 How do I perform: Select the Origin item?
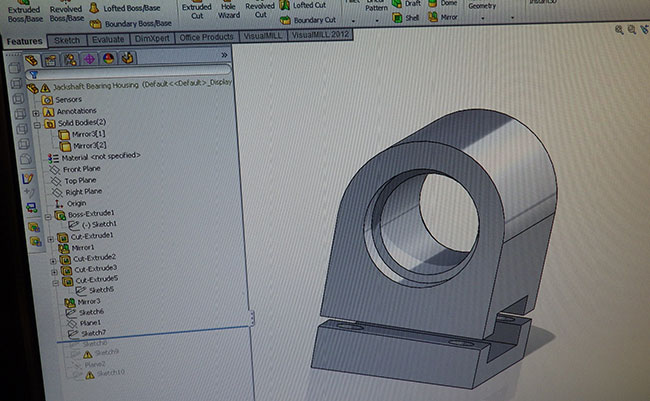point(70,204)
